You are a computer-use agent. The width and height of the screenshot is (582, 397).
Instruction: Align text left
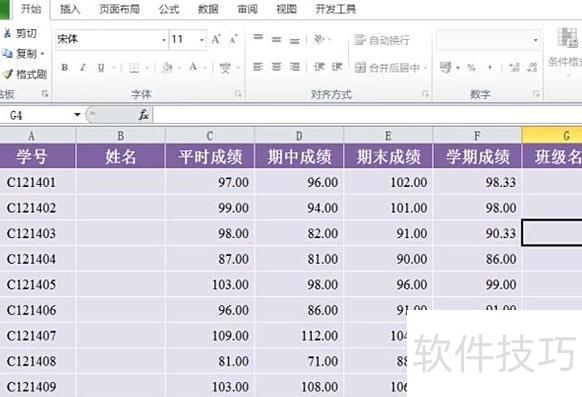point(258,67)
